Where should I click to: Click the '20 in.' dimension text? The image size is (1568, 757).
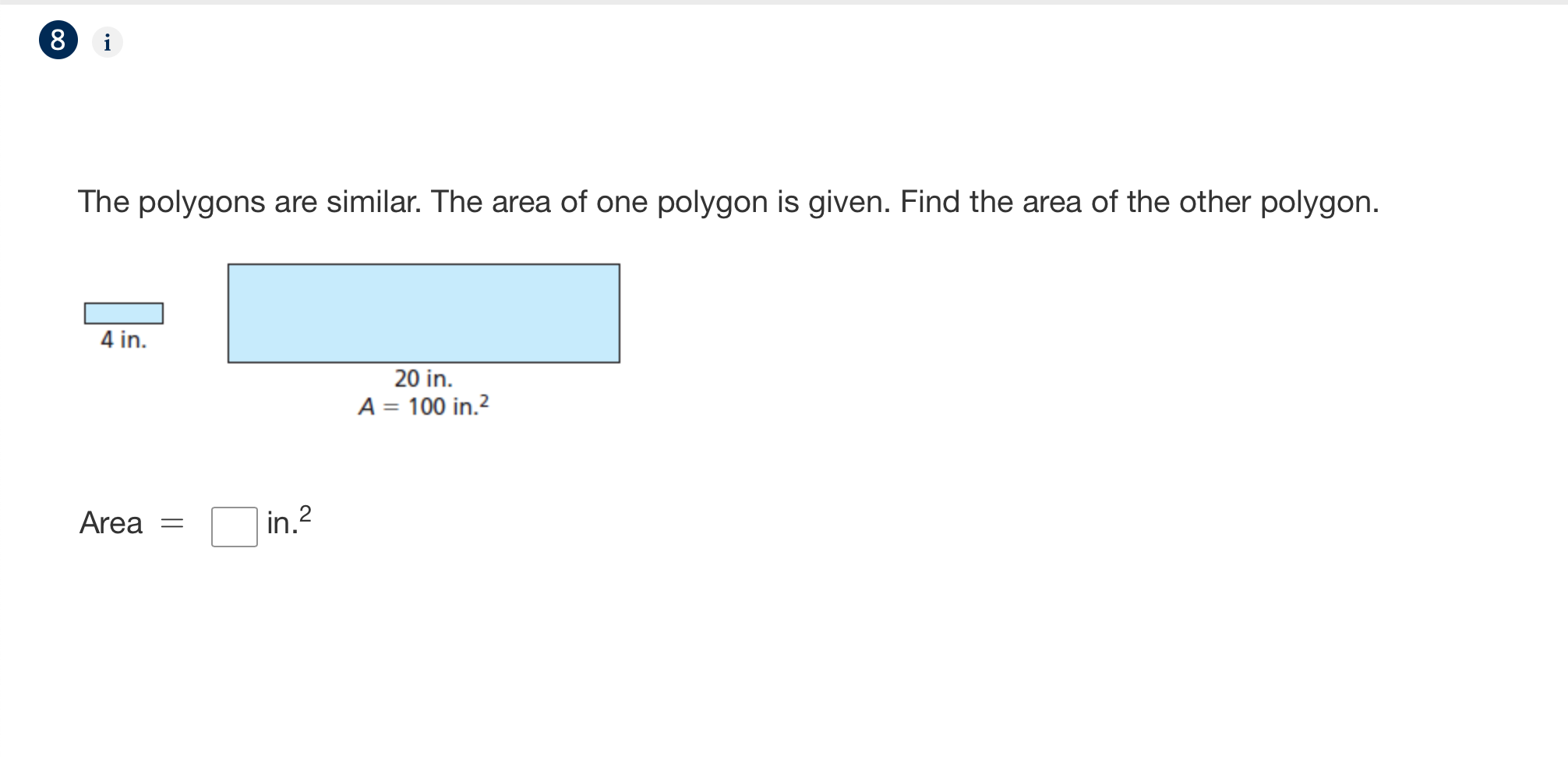click(423, 378)
